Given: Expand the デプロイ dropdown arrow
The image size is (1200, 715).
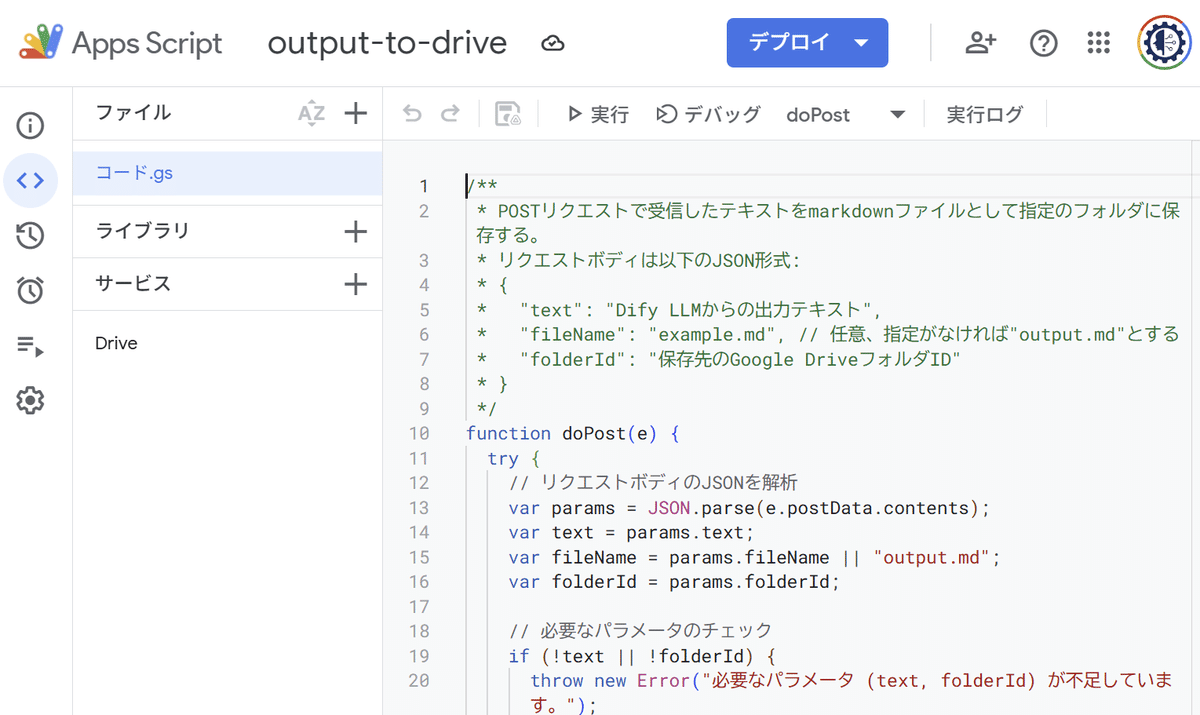Looking at the screenshot, I should 862,42.
